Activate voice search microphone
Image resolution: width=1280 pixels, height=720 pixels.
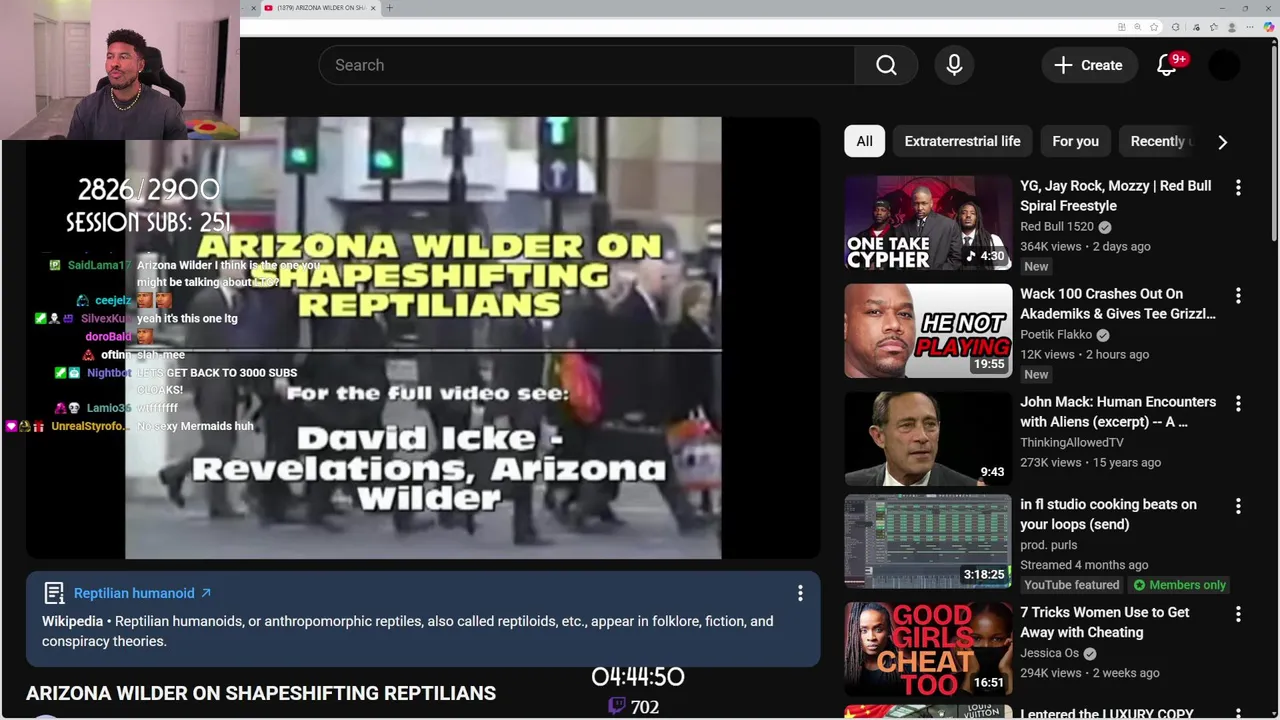(954, 65)
